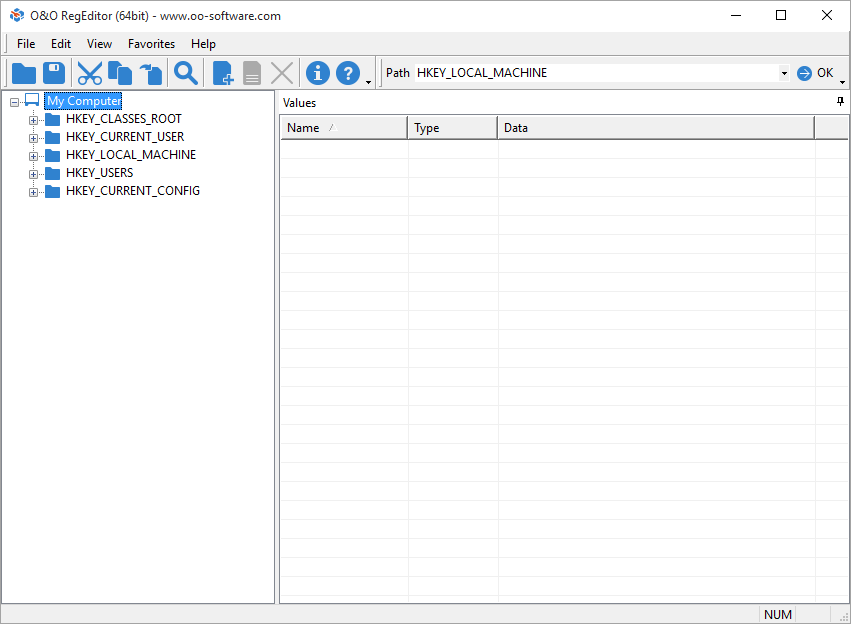Click the save floppy disk icon
Screen dimensions: 851x624
pos(54,73)
